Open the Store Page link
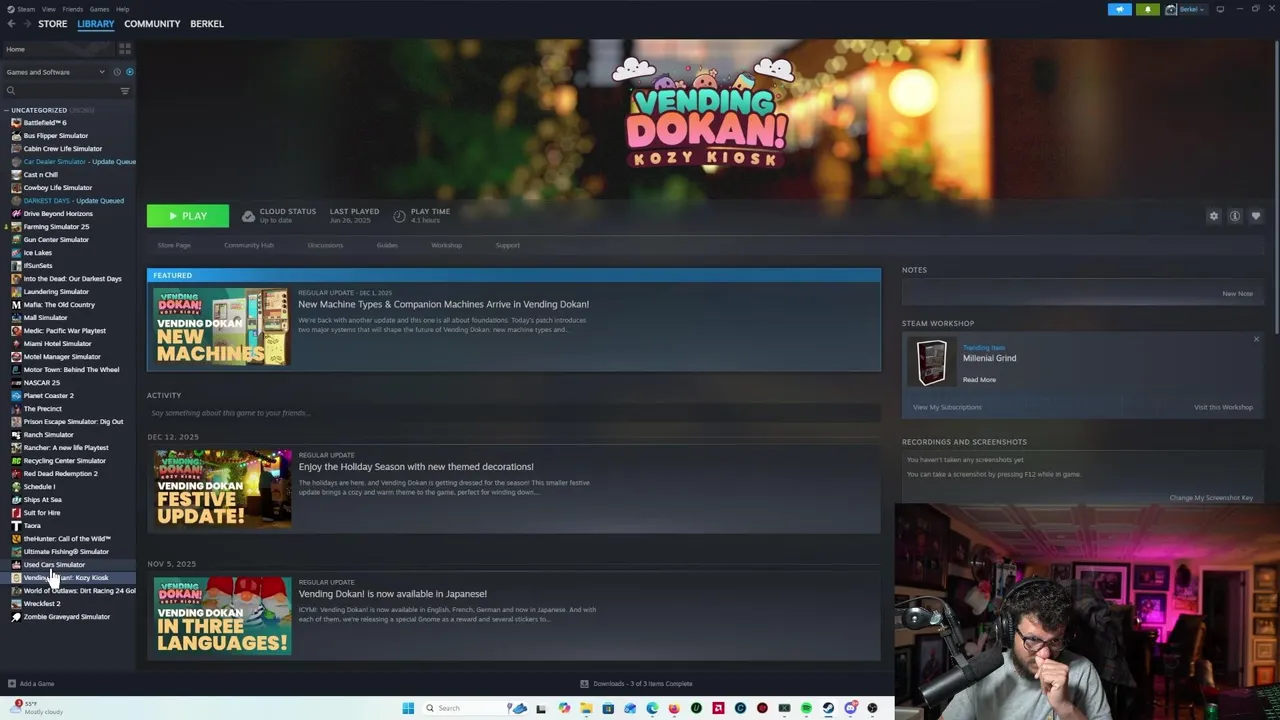The height and width of the screenshot is (720, 1280). pyautogui.click(x=174, y=245)
